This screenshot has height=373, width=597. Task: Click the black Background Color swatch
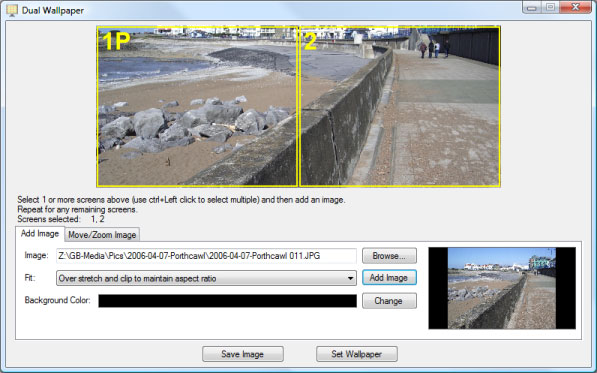click(x=227, y=301)
